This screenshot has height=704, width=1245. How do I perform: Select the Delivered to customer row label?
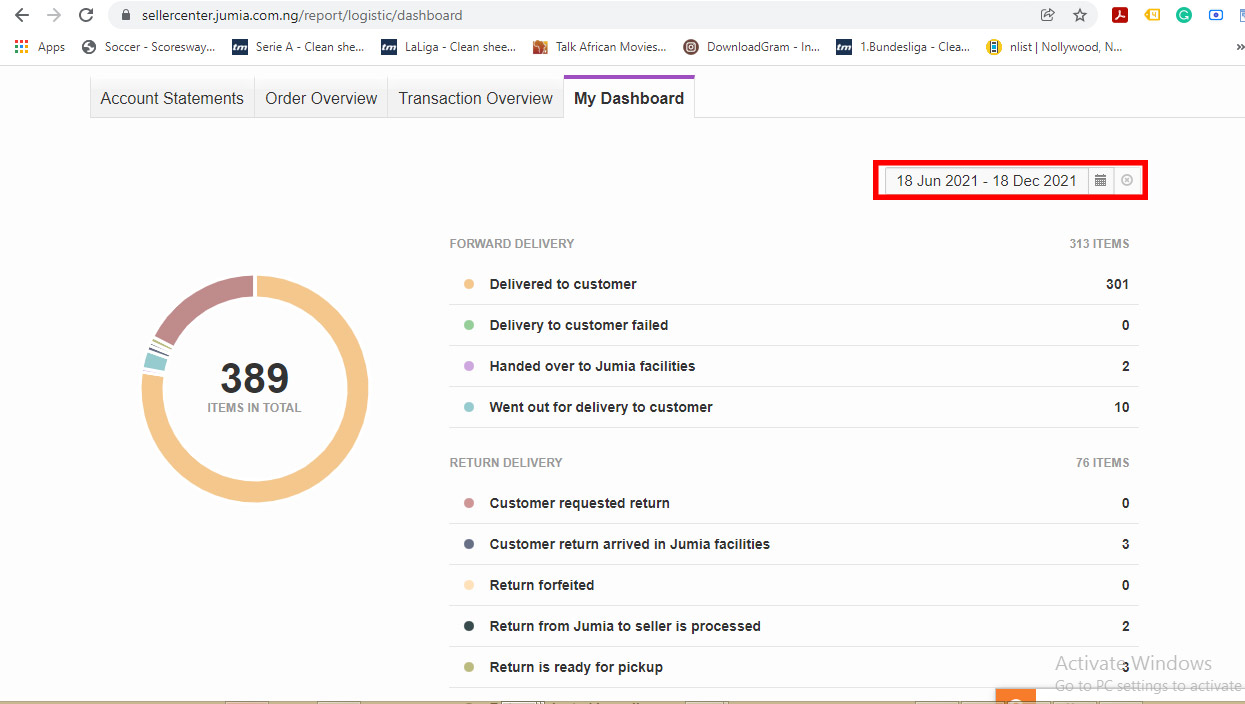[563, 284]
